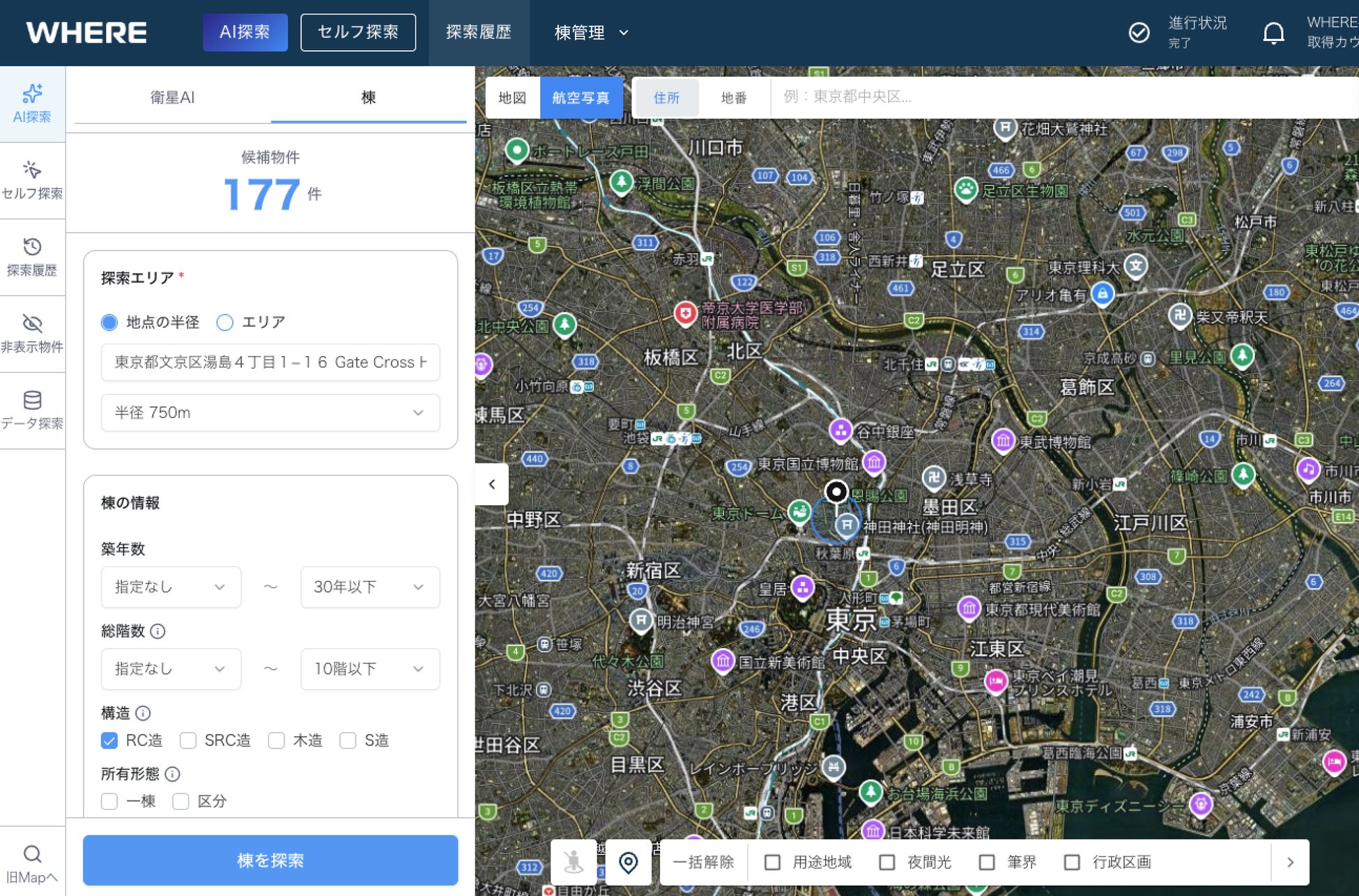Expand the 棟管理 menu in header
The image size is (1359, 896).
click(591, 33)
